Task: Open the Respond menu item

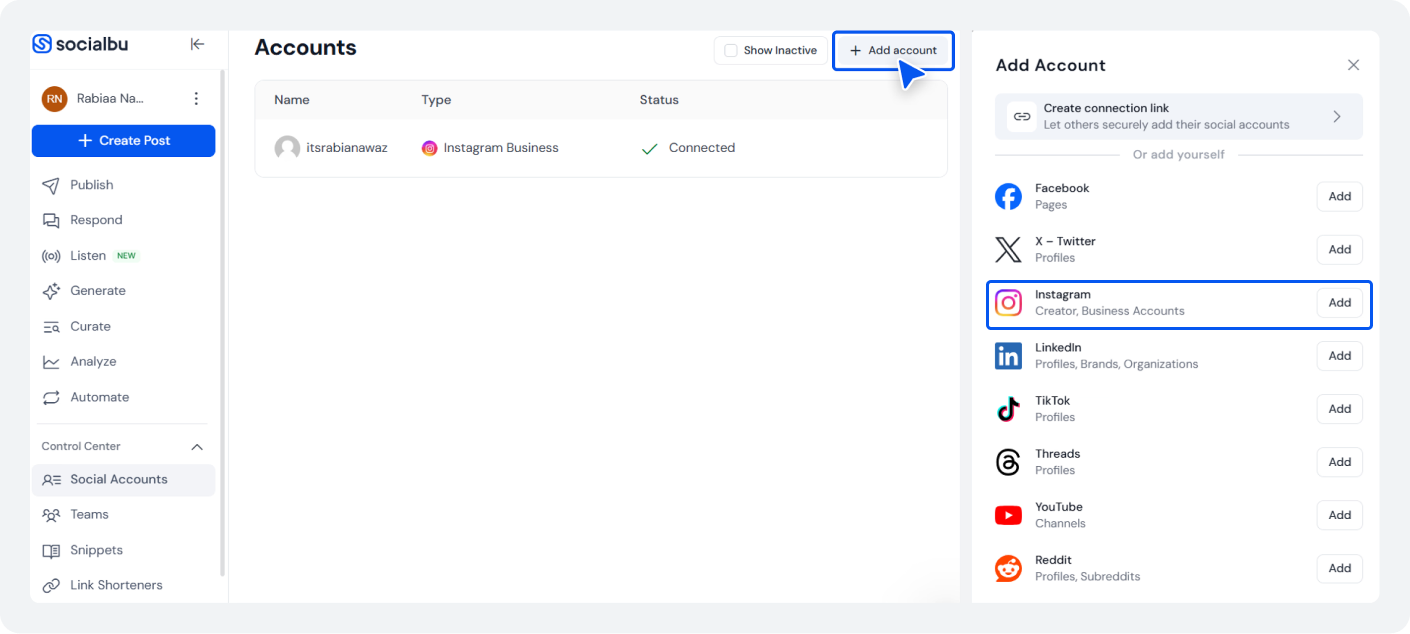Action: (123, 220)
